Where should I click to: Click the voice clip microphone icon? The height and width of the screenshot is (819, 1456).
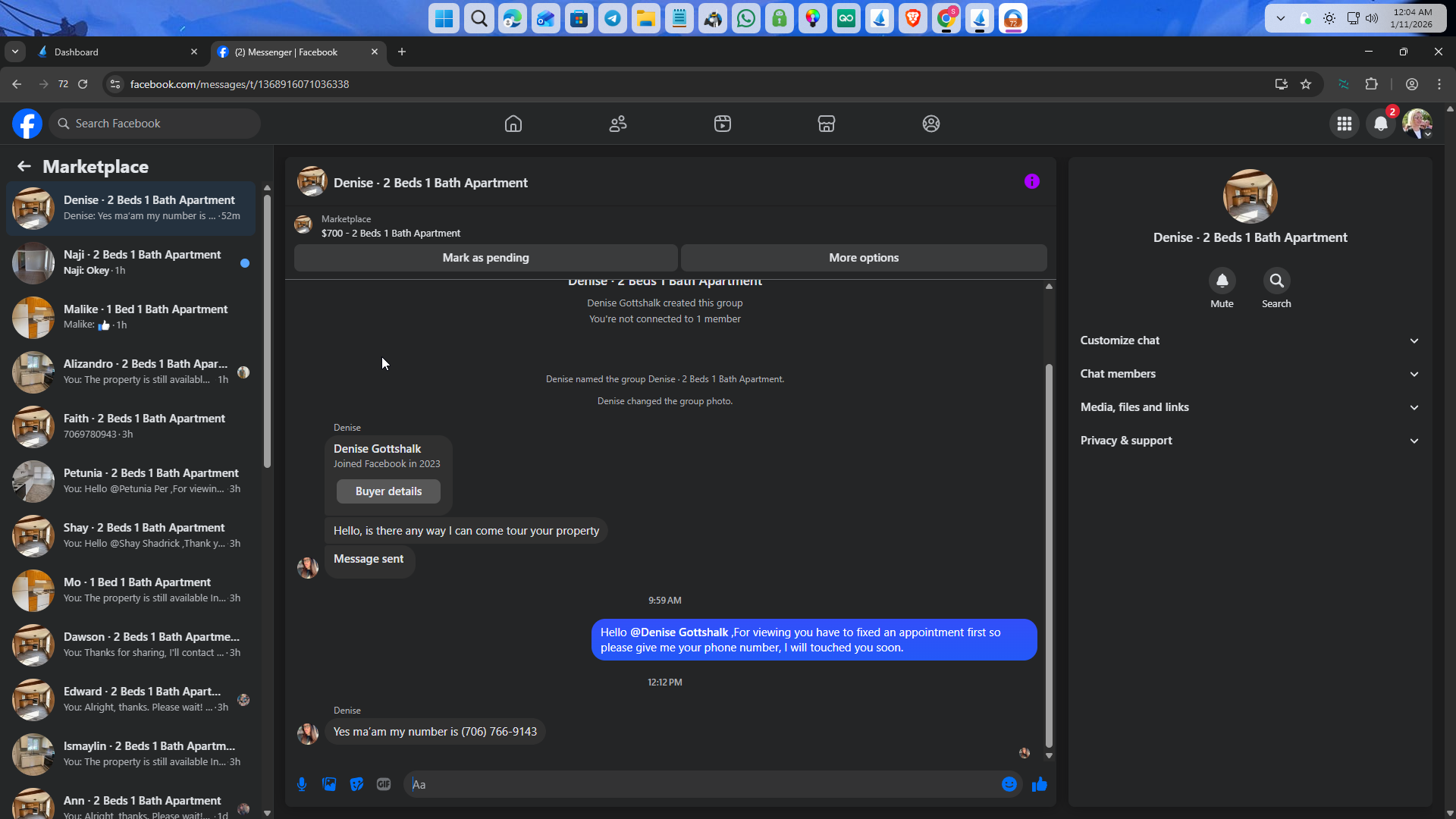(302, 784)
